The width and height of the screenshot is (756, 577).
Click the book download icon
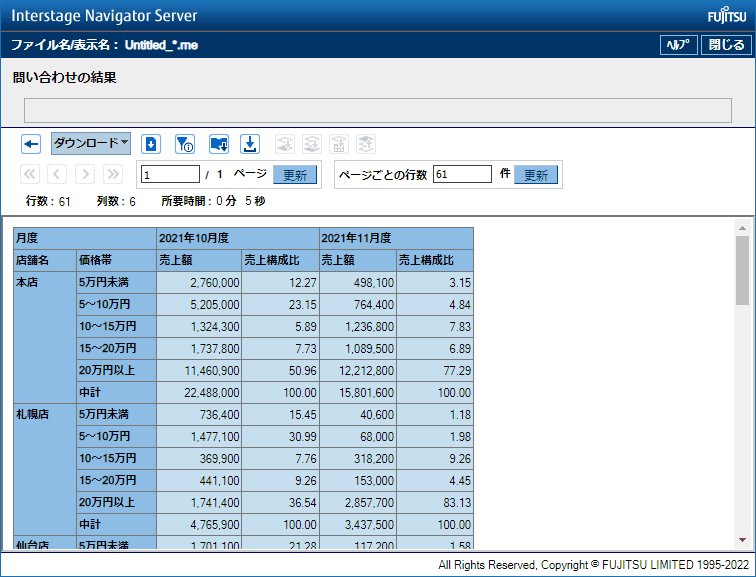coord(219,144)
